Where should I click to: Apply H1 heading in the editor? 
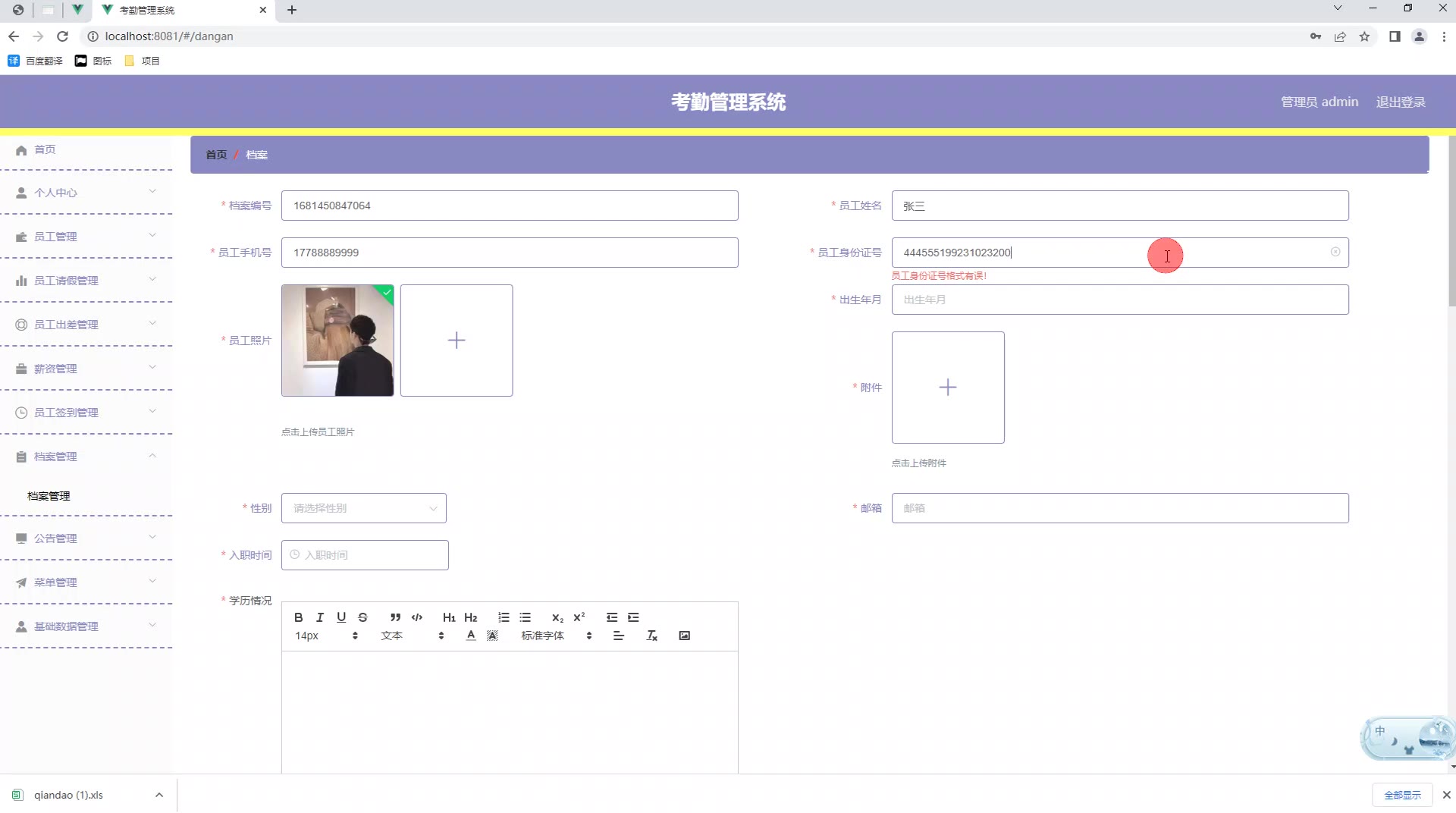449,617
